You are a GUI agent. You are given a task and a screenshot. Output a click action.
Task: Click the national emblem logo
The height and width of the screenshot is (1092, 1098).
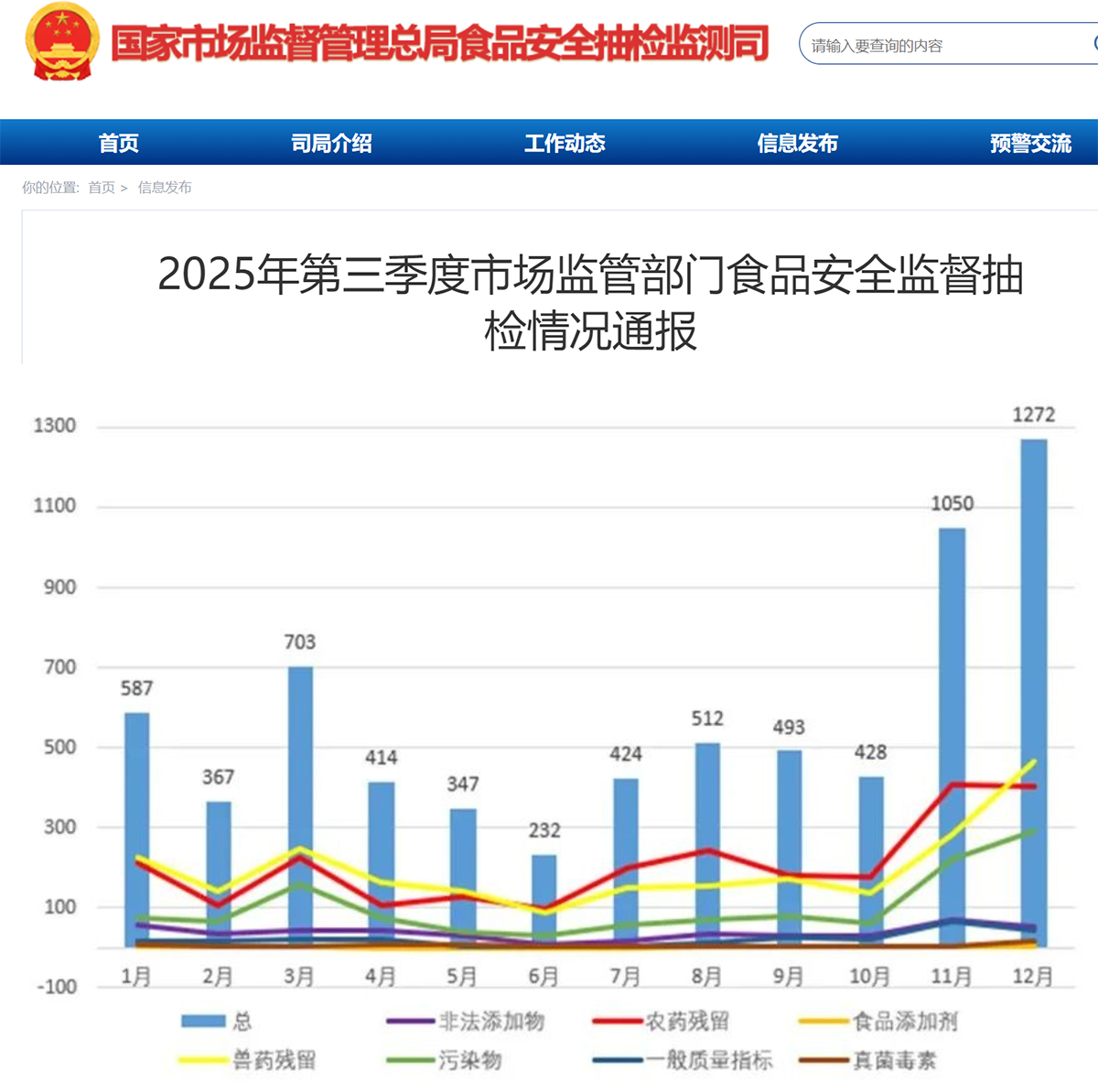coord(62,42)
